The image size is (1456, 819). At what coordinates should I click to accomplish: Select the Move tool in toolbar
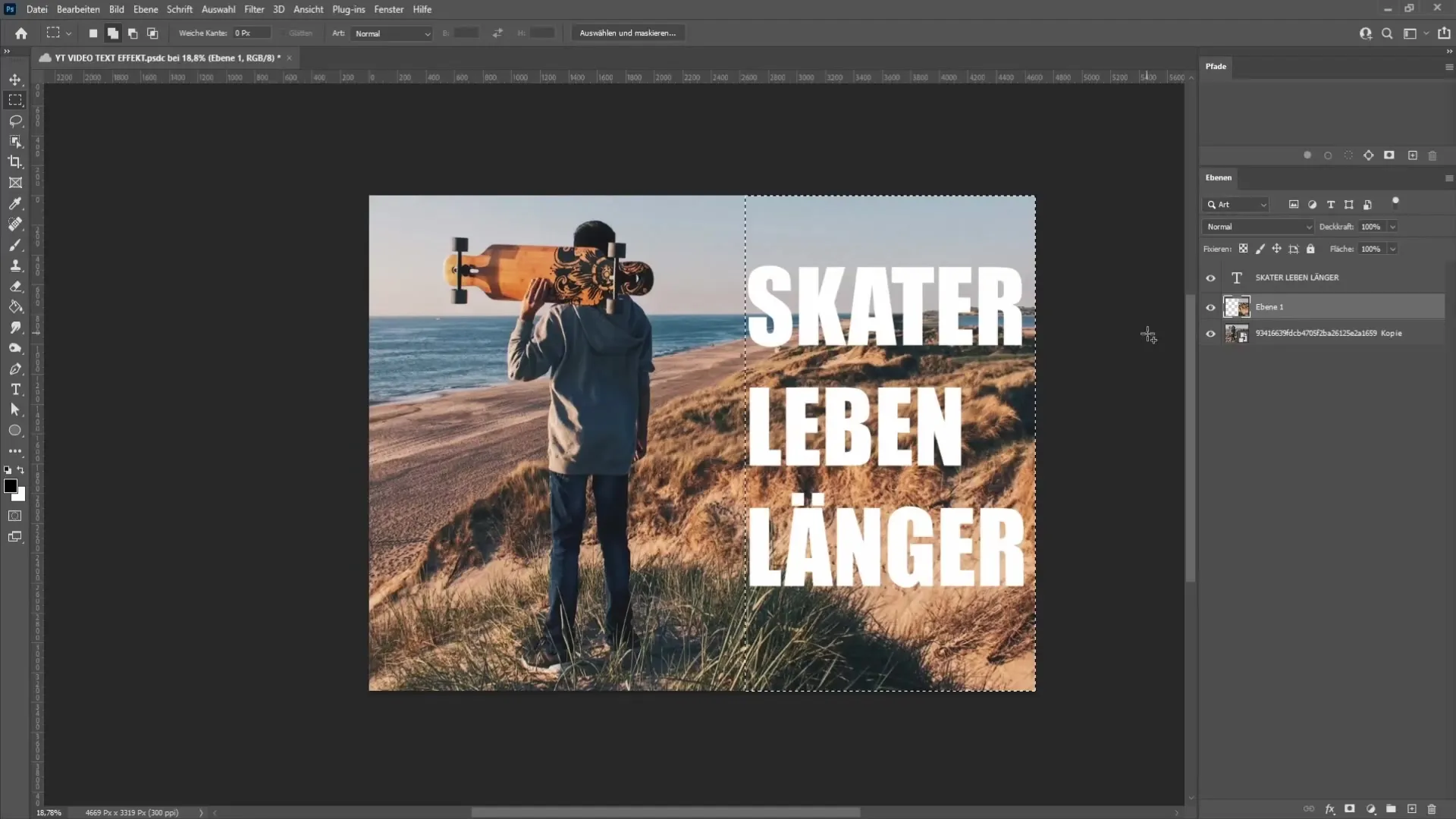click(x=15, y=79)
